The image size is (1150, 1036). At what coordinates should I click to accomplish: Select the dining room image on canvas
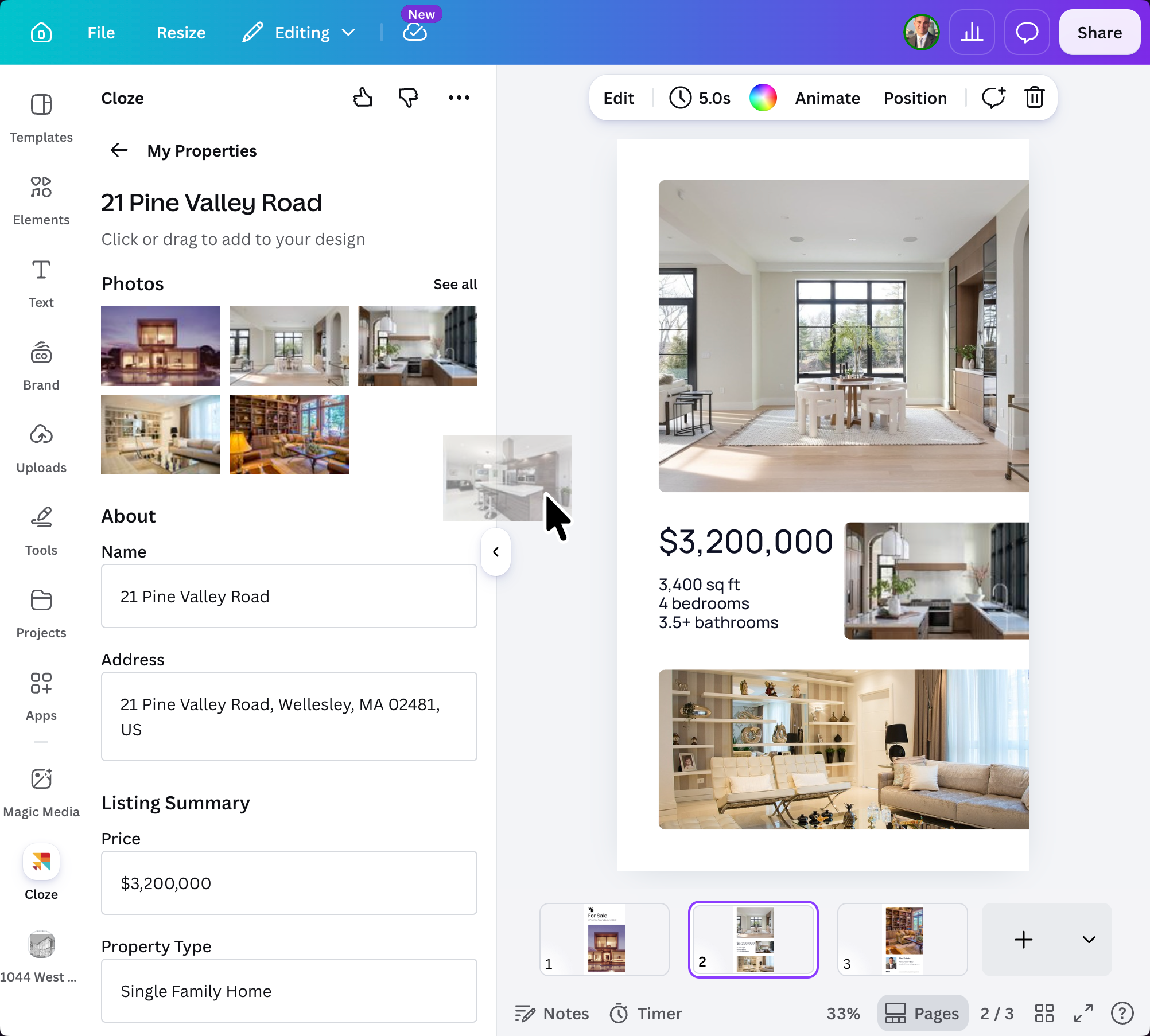[x=844, y=336]
